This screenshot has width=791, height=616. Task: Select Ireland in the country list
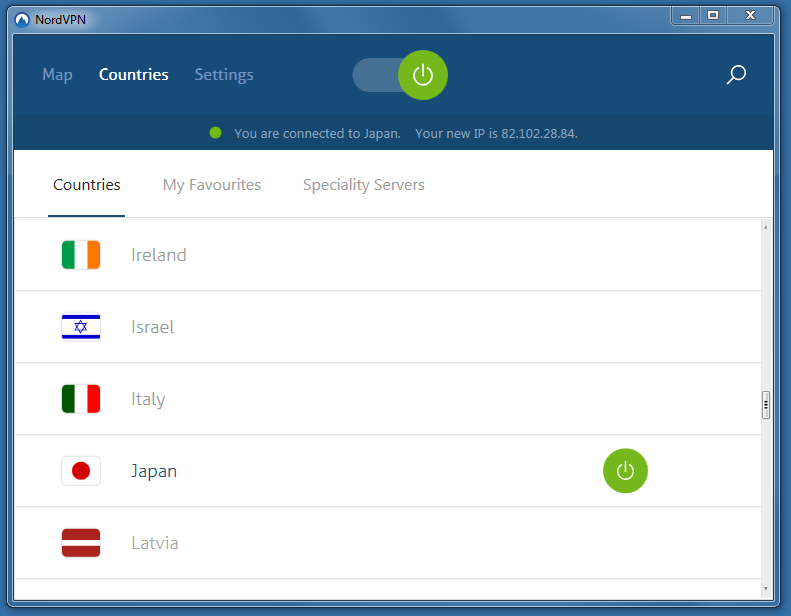coord(388,255)
